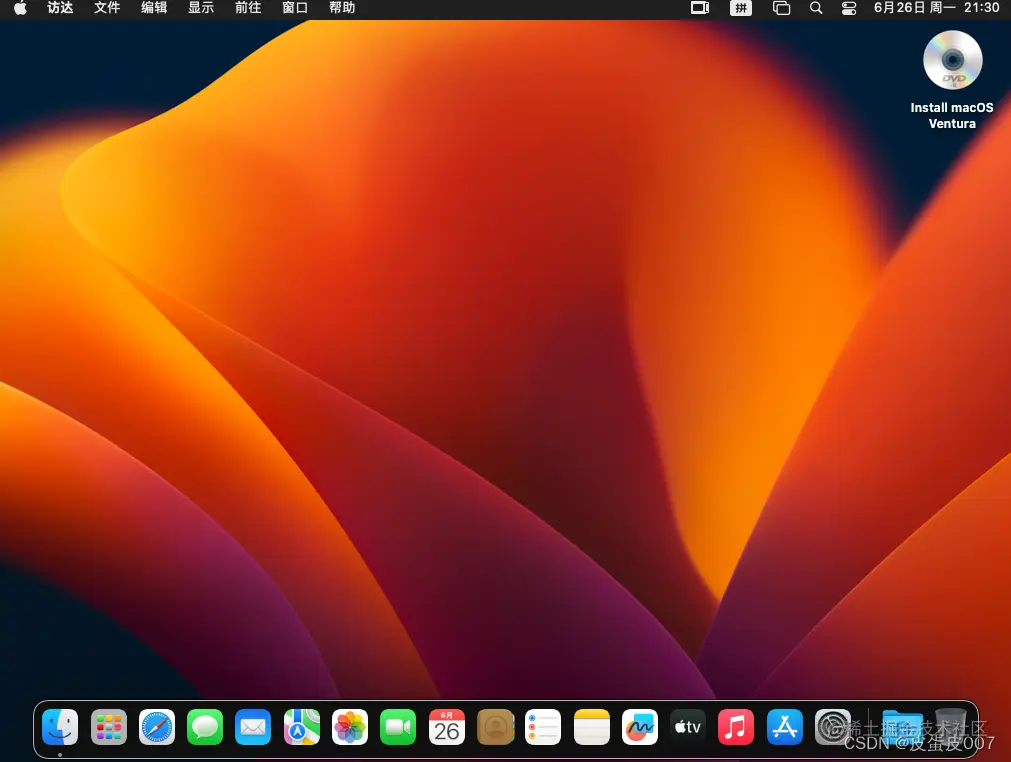Open the Apple menu
This screenshot has width=1011, height=762.
(20, 8)
